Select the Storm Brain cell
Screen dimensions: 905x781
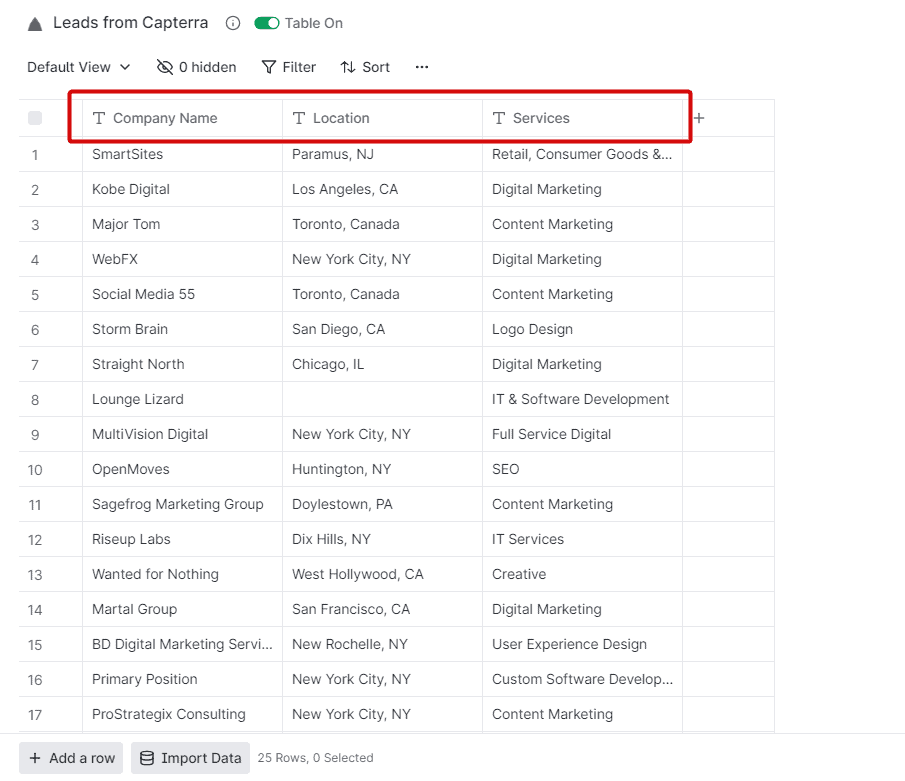tap(182, 329)
